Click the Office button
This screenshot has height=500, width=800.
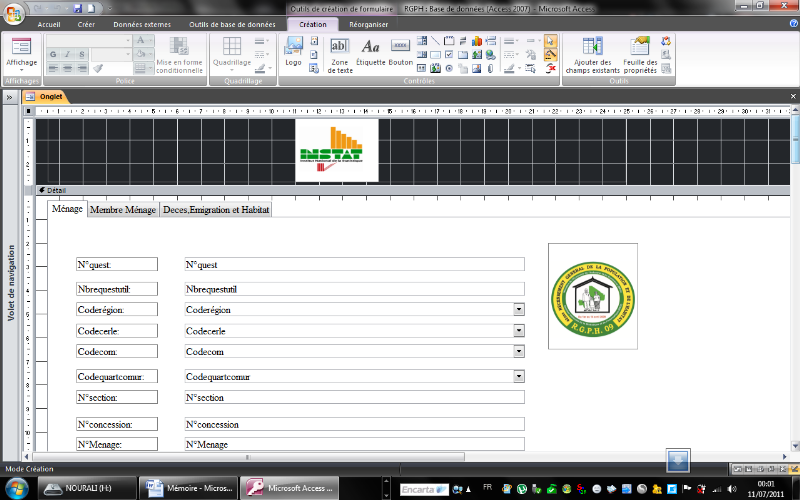click(14, 14)
